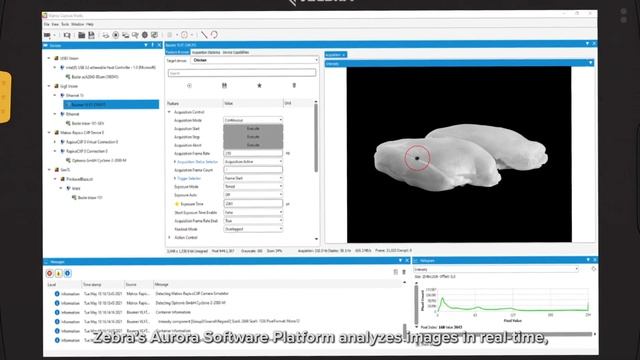The width and height of the screenshot is (640, 360).
Task: Click Execute for Acquisition Stop
Action: click(253, 137)
